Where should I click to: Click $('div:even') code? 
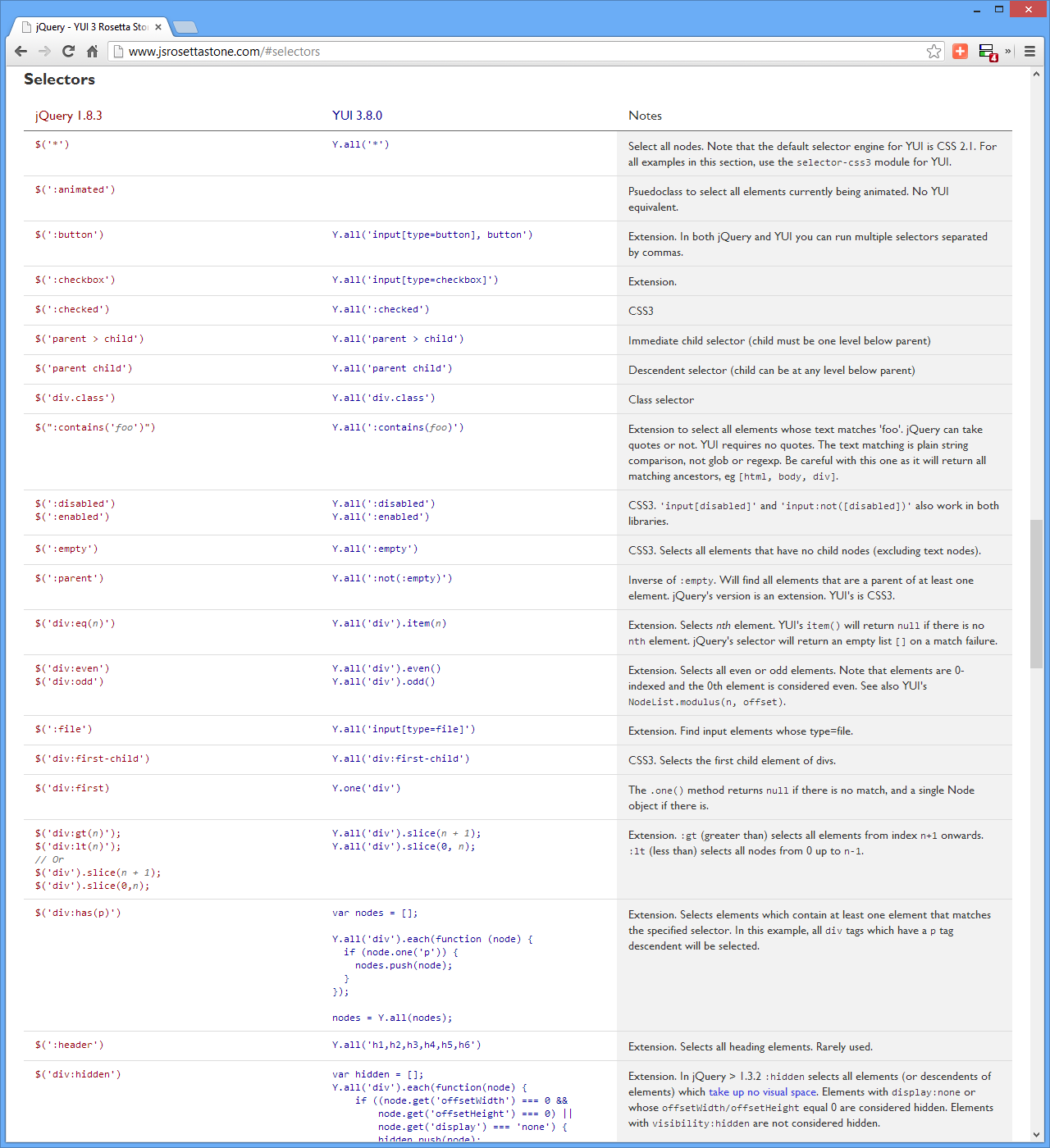pos(72,668)
